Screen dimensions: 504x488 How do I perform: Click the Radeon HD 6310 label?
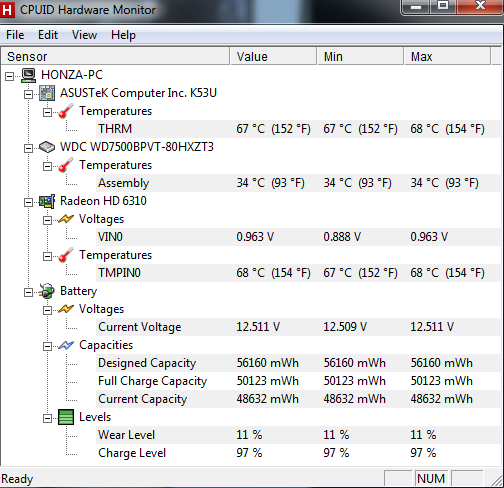(103, 201)
